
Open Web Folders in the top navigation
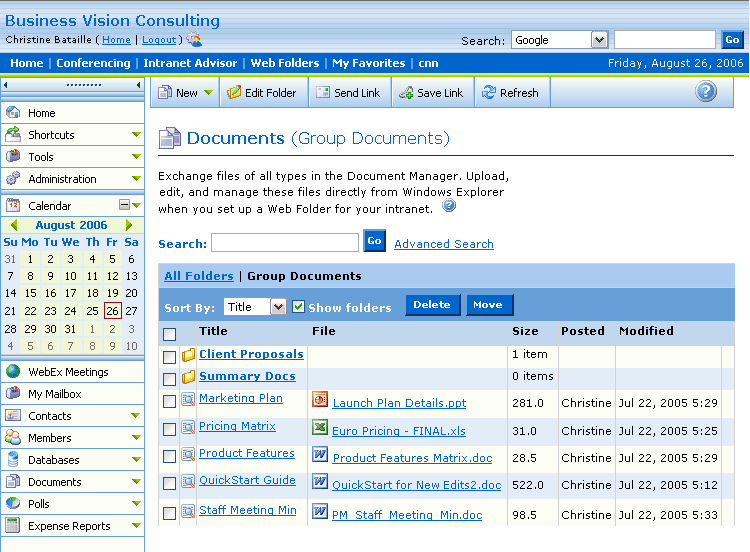[x=285, y=63]
